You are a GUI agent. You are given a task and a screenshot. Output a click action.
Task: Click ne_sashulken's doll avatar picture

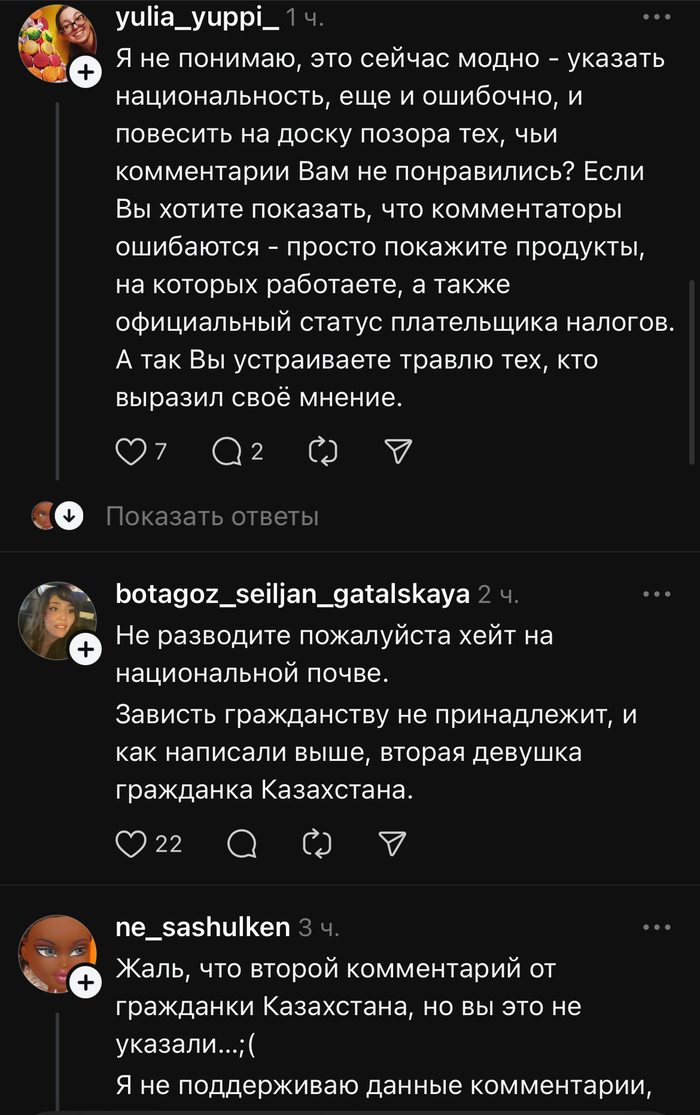[57, 955]
